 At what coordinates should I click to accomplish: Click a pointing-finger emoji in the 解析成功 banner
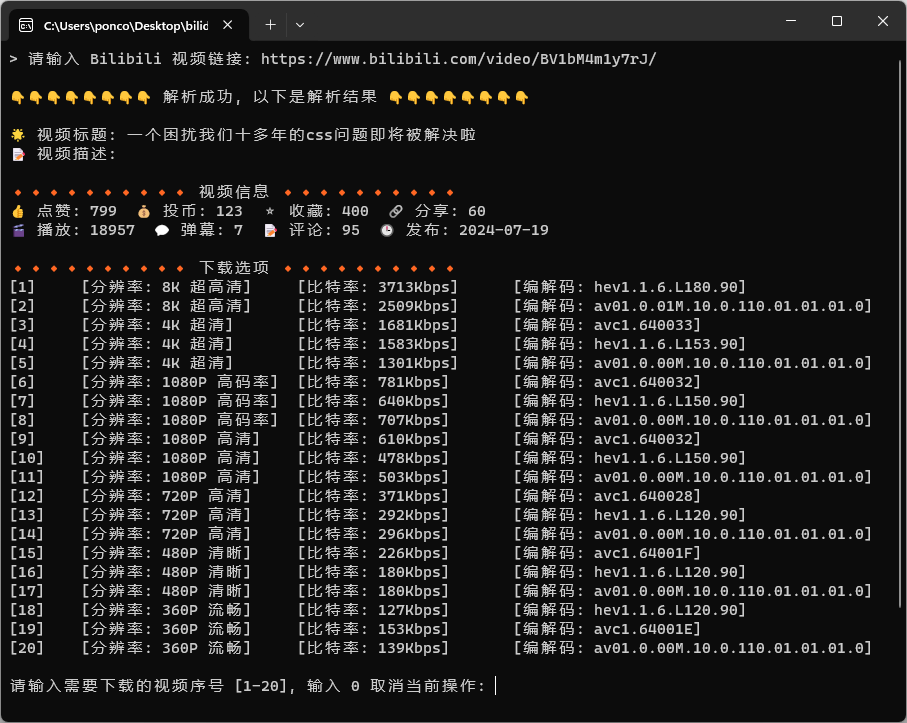point(20,99)
